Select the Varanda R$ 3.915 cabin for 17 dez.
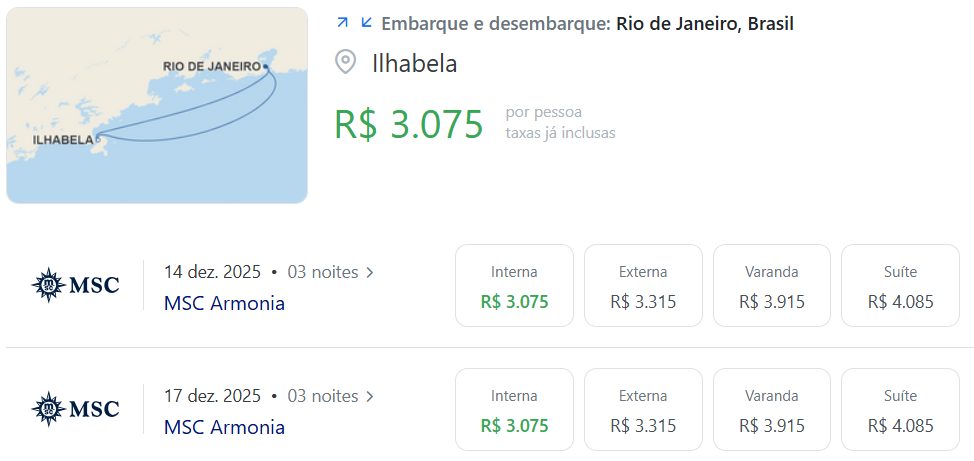This screenshot has height=461, width=974. 771,409
